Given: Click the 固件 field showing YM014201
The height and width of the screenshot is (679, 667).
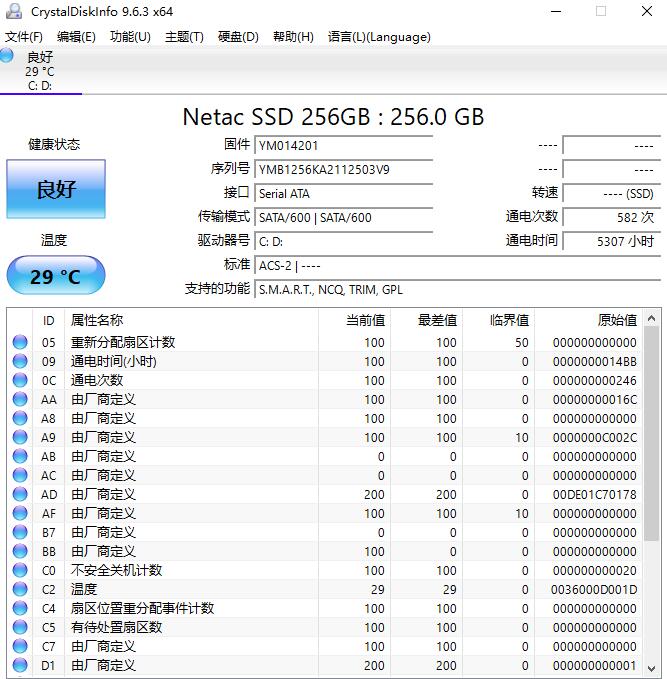Looking at the screenshot, I should click(x=344, y=146).
